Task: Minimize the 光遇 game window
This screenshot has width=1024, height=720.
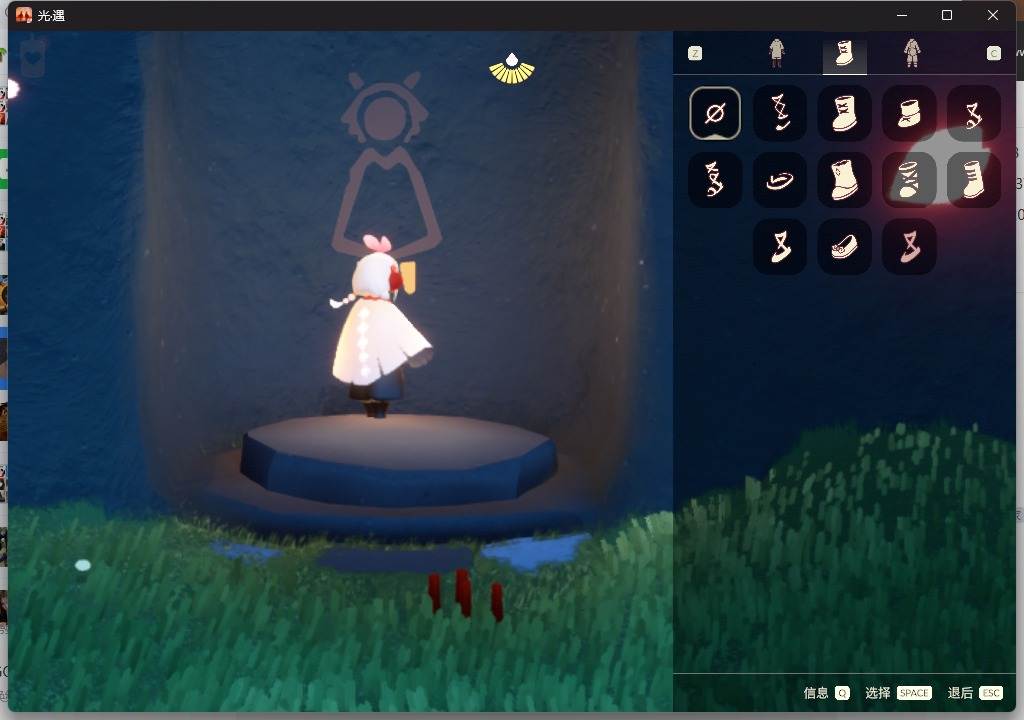Action: 902,15
